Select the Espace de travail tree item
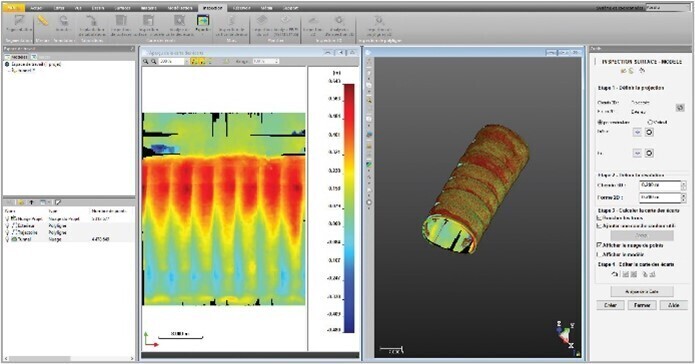This screenshot has height=364, width=695. (x=36, y=65)
